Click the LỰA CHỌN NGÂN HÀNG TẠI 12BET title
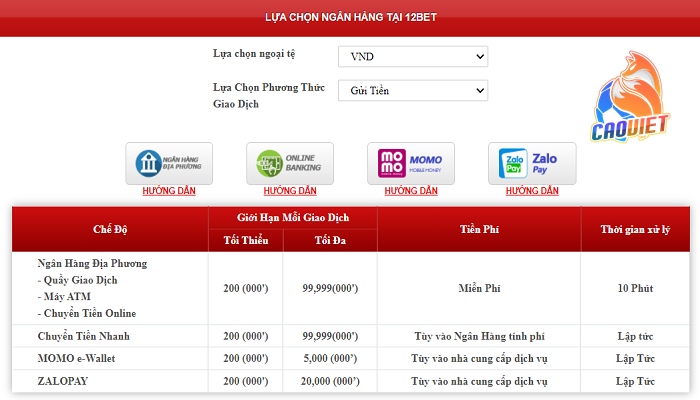The image size is (700, 400). click(x=350, y=17)
